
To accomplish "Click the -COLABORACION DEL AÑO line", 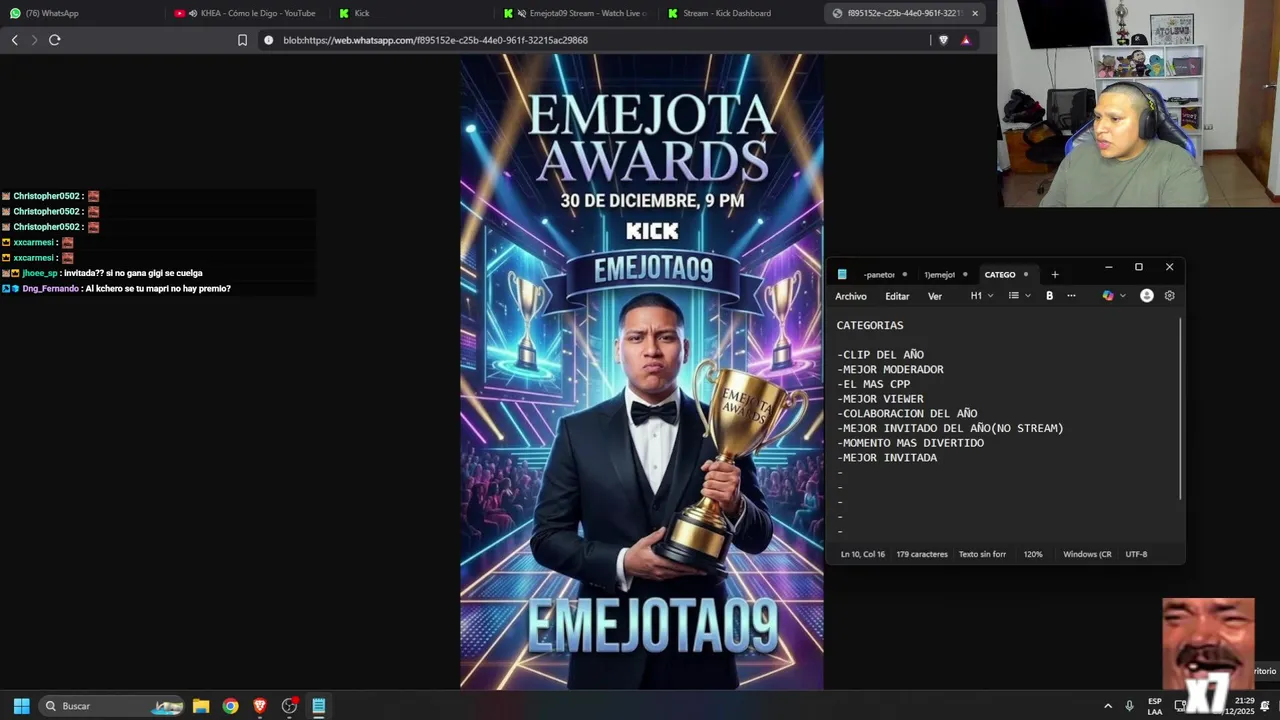I will coord(907,413).
